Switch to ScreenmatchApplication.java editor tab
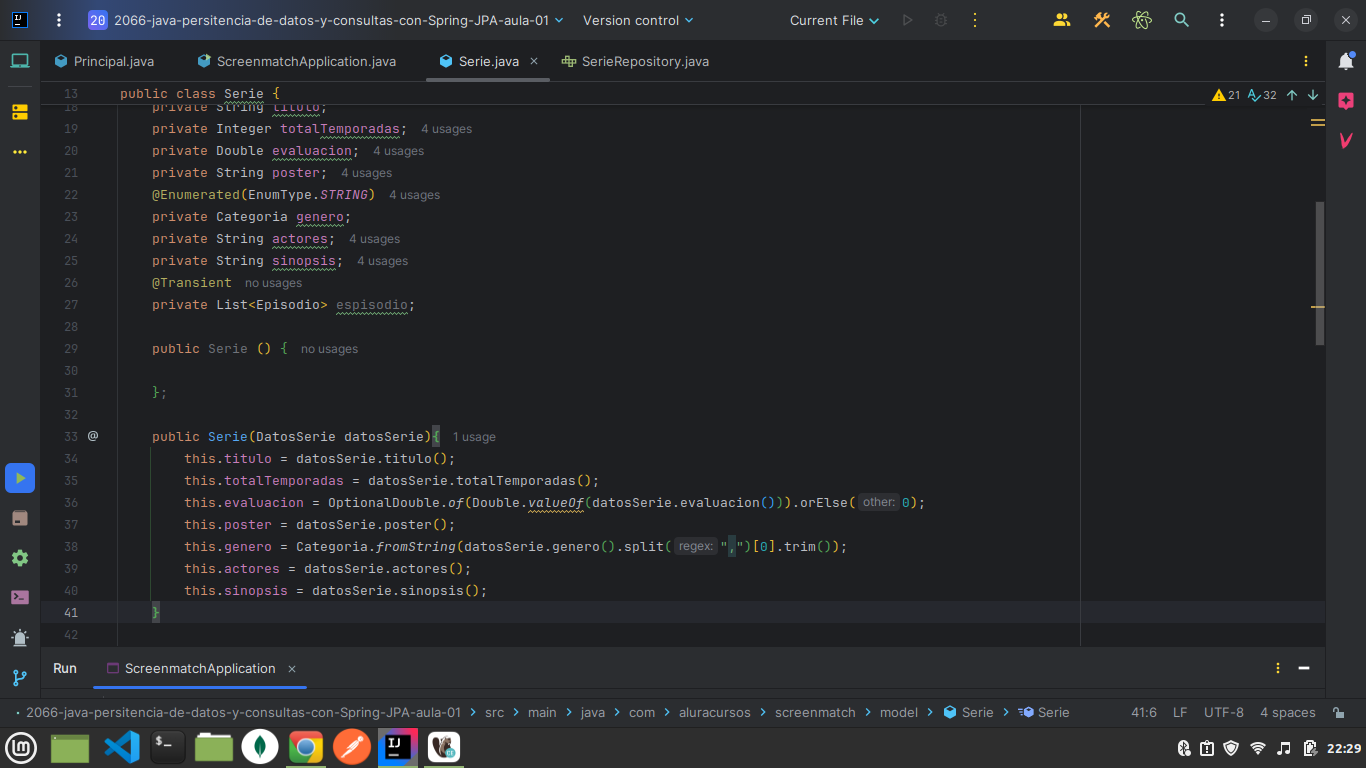The width and height of the screenshot is (1366, 768). point(297,61)
